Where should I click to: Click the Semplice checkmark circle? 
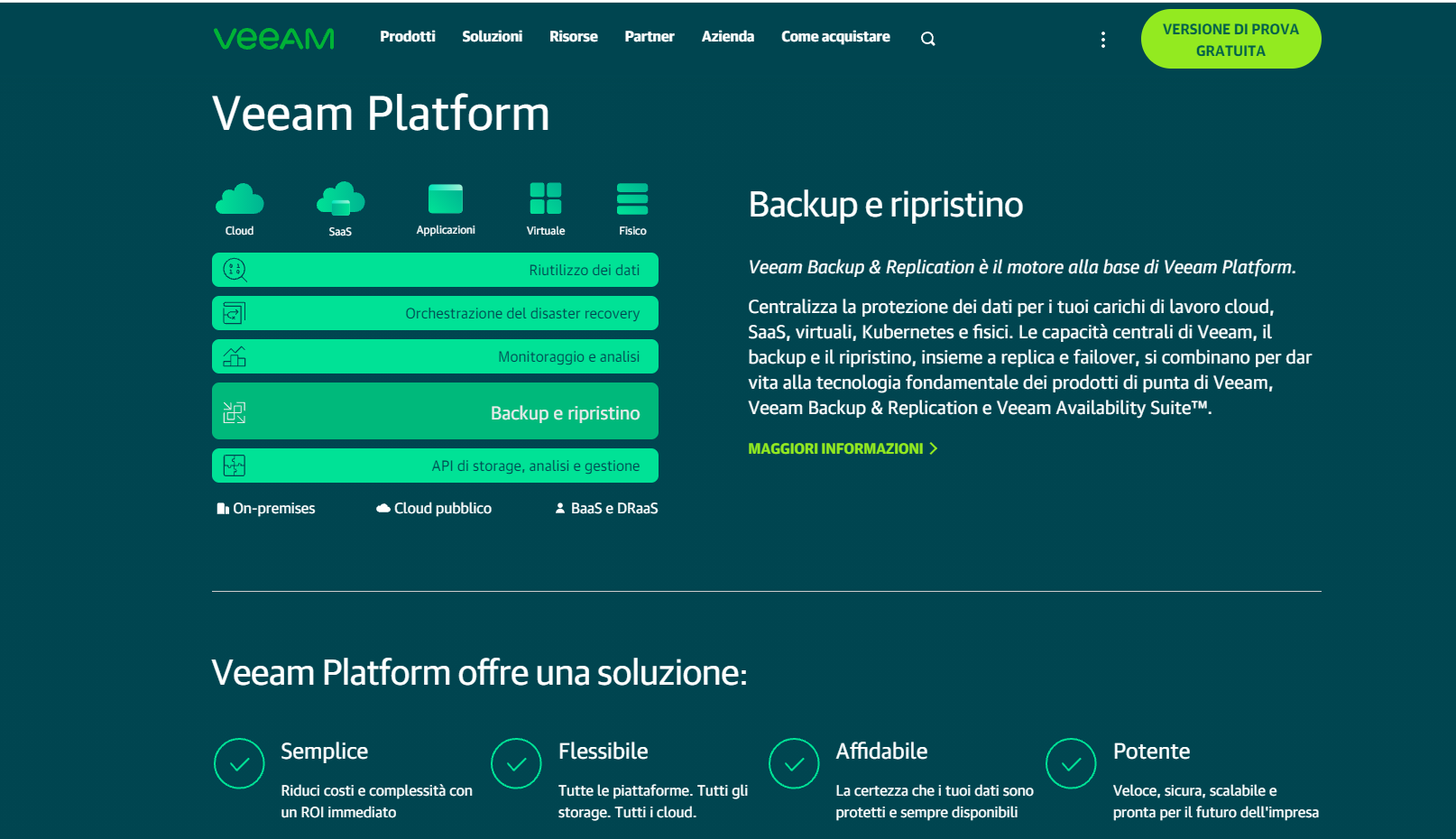click(239, 763)
